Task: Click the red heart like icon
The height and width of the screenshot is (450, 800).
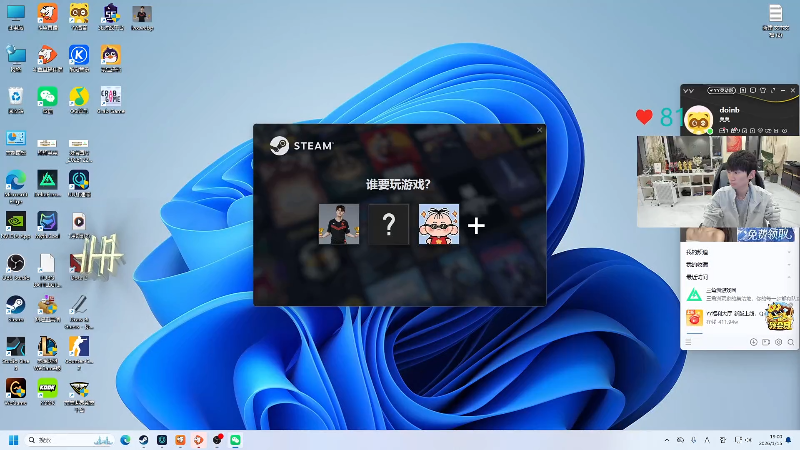Action: 644,117
